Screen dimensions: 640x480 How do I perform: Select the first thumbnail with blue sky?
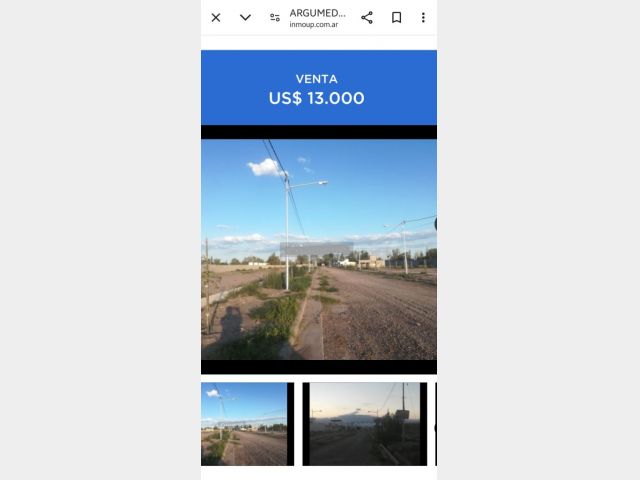(244, 424)
